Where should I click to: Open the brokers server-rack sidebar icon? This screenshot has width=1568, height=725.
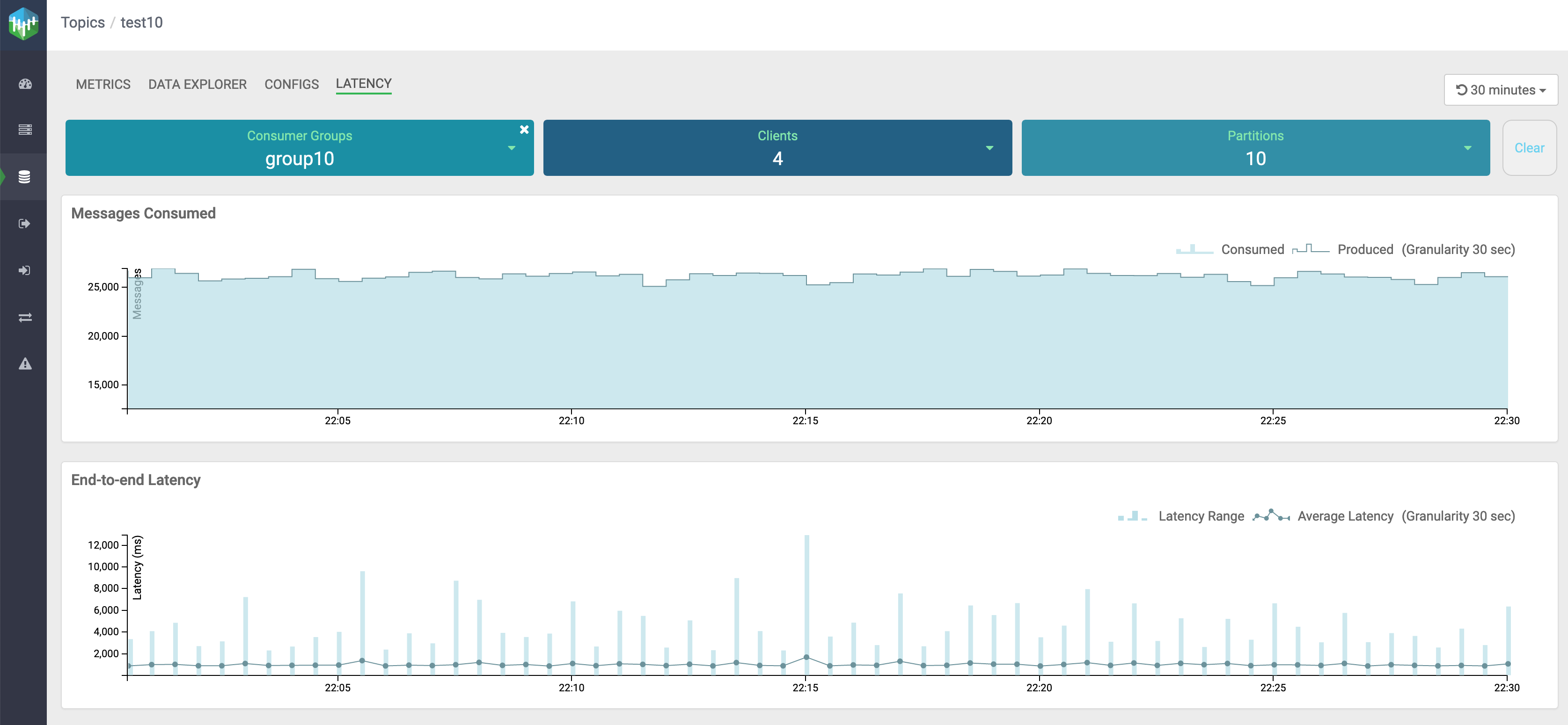coord(25,130)
